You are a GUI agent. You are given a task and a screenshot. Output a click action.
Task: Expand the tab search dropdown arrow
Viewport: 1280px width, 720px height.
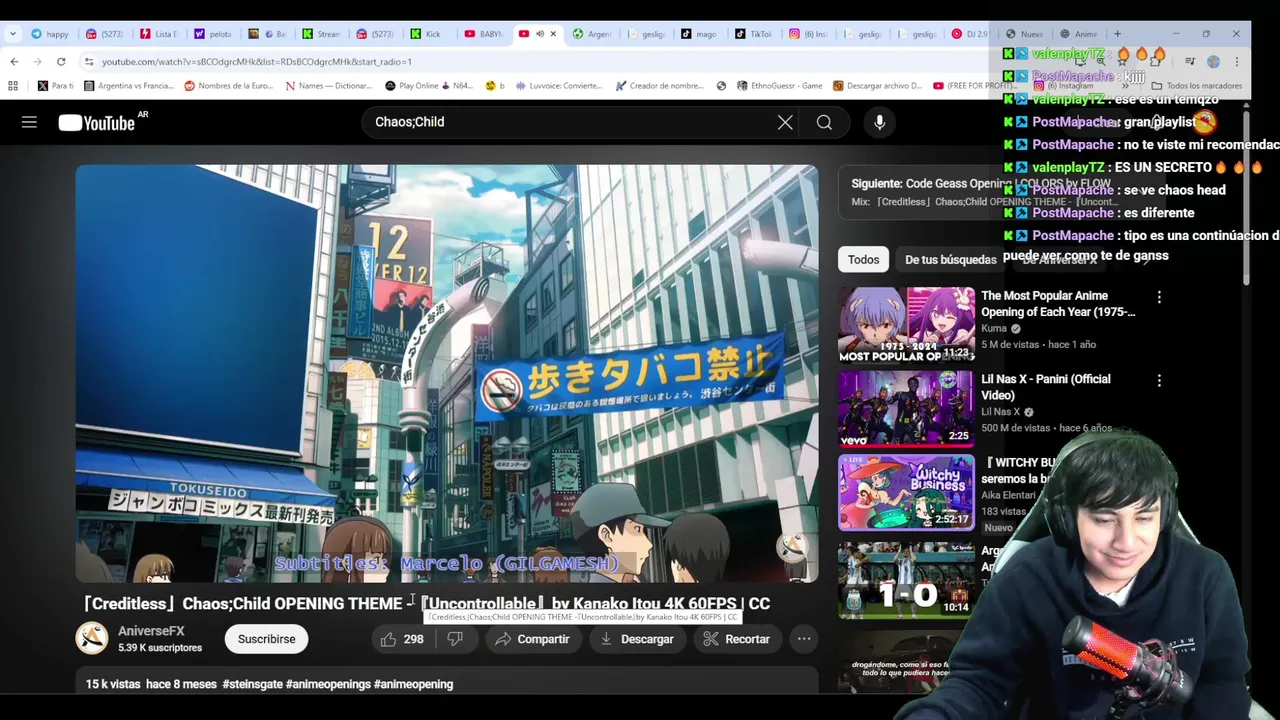(x=12, y=34)
